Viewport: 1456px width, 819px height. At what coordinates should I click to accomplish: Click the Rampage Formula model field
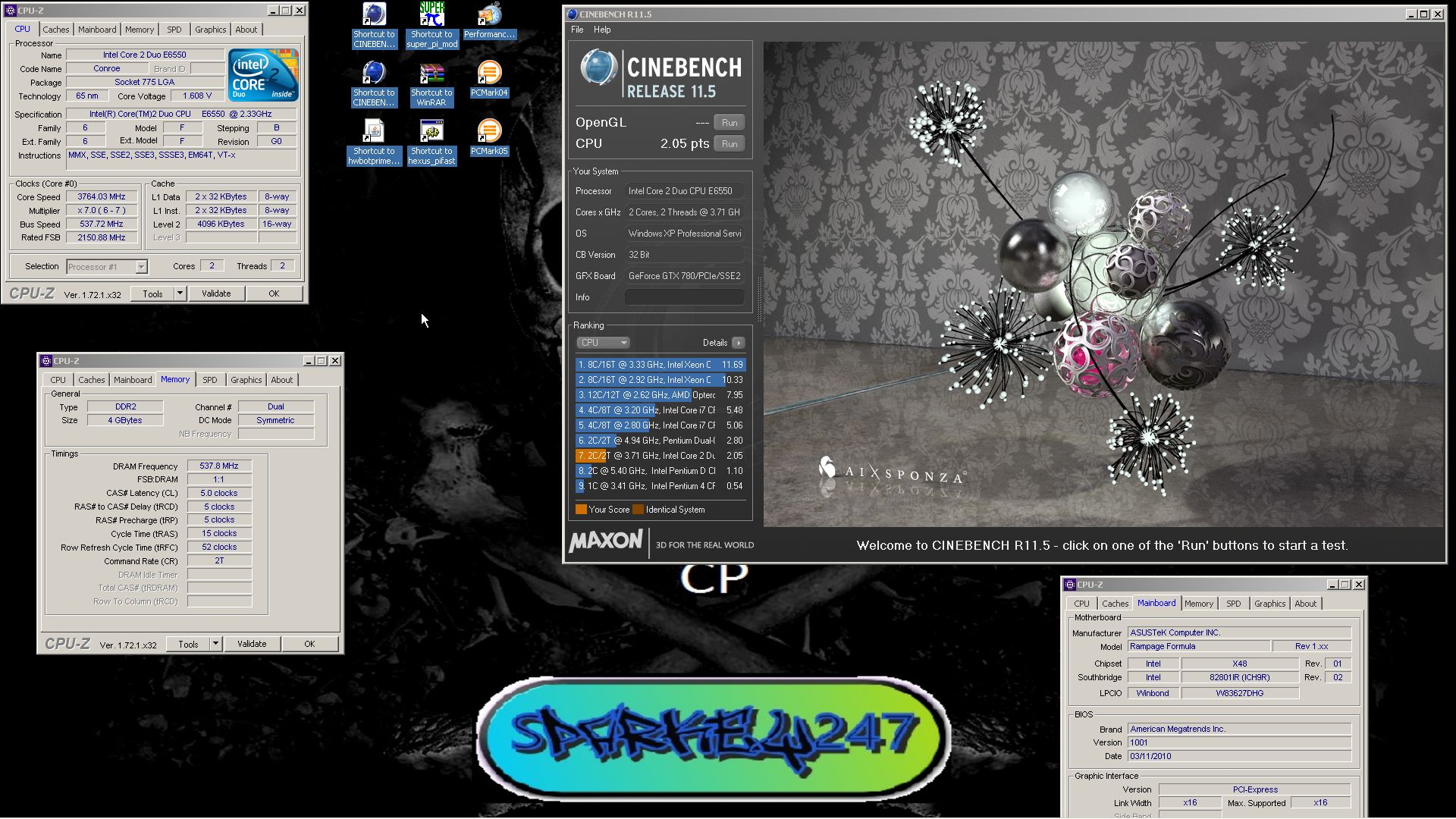click(1198, 646)
